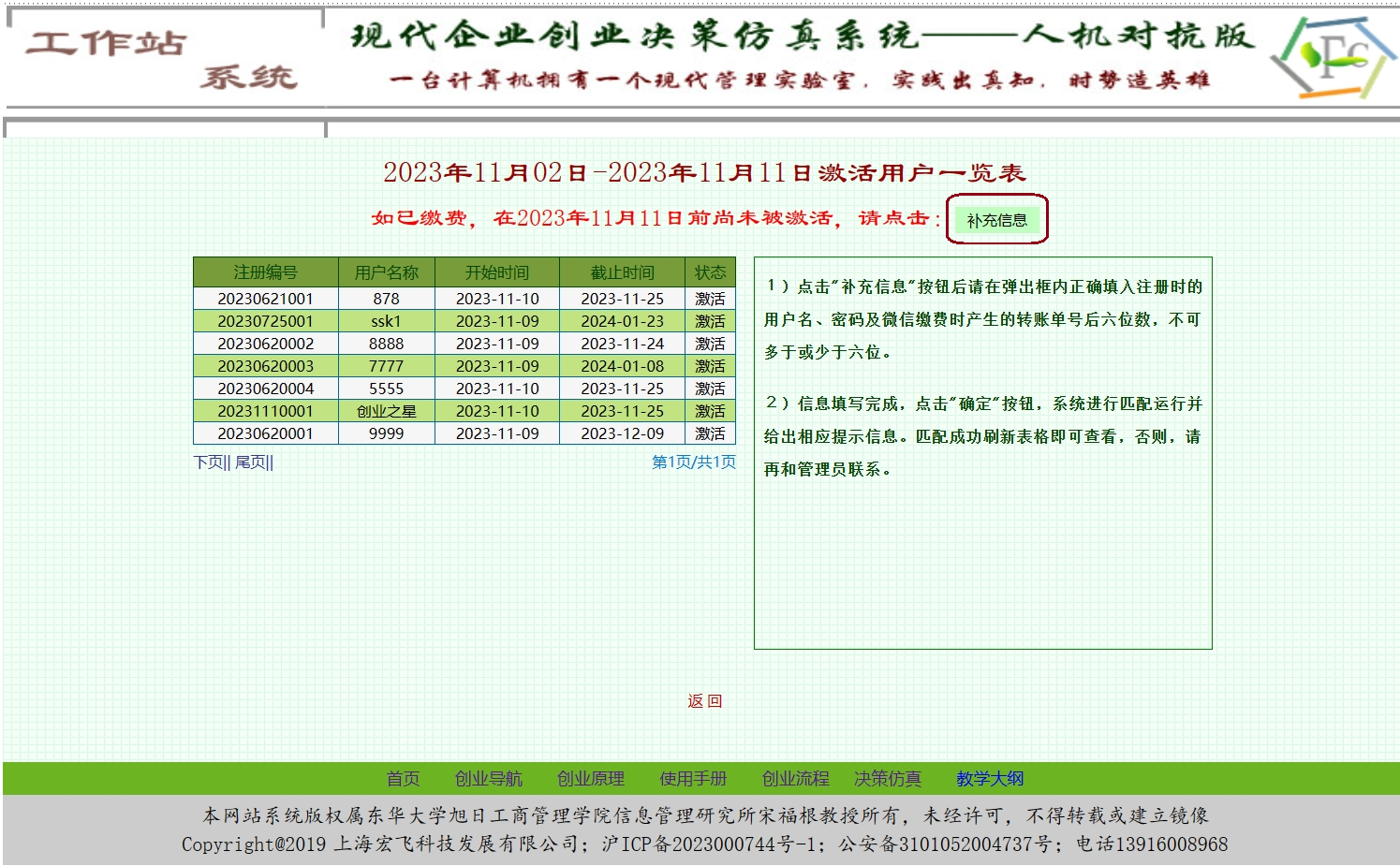Open 决策仿真 in the footer menu
The height and width of the screenshot is (866, 1400).
(x=887, y=779)
